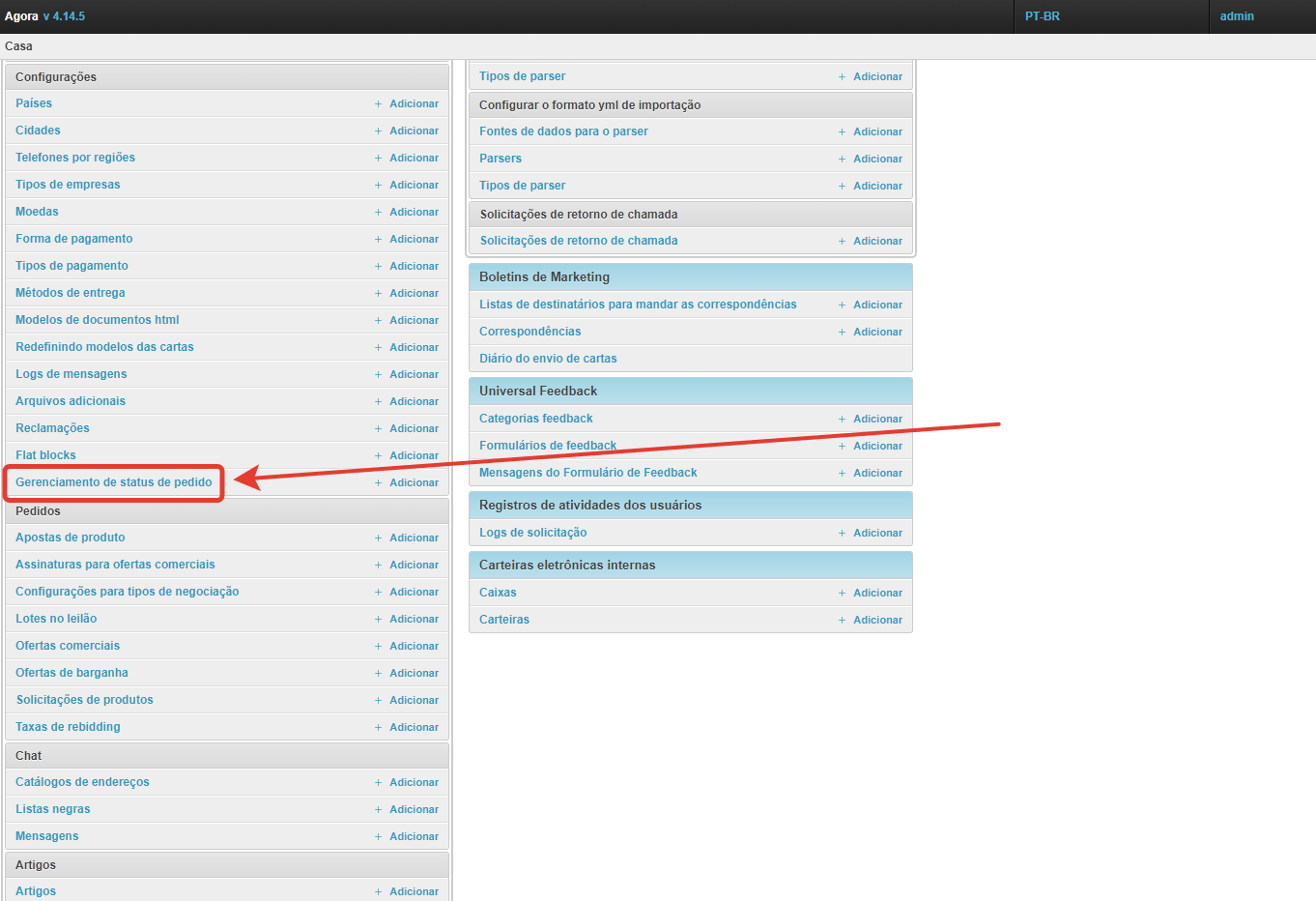Open Métodos de entrega

point(71,293)
